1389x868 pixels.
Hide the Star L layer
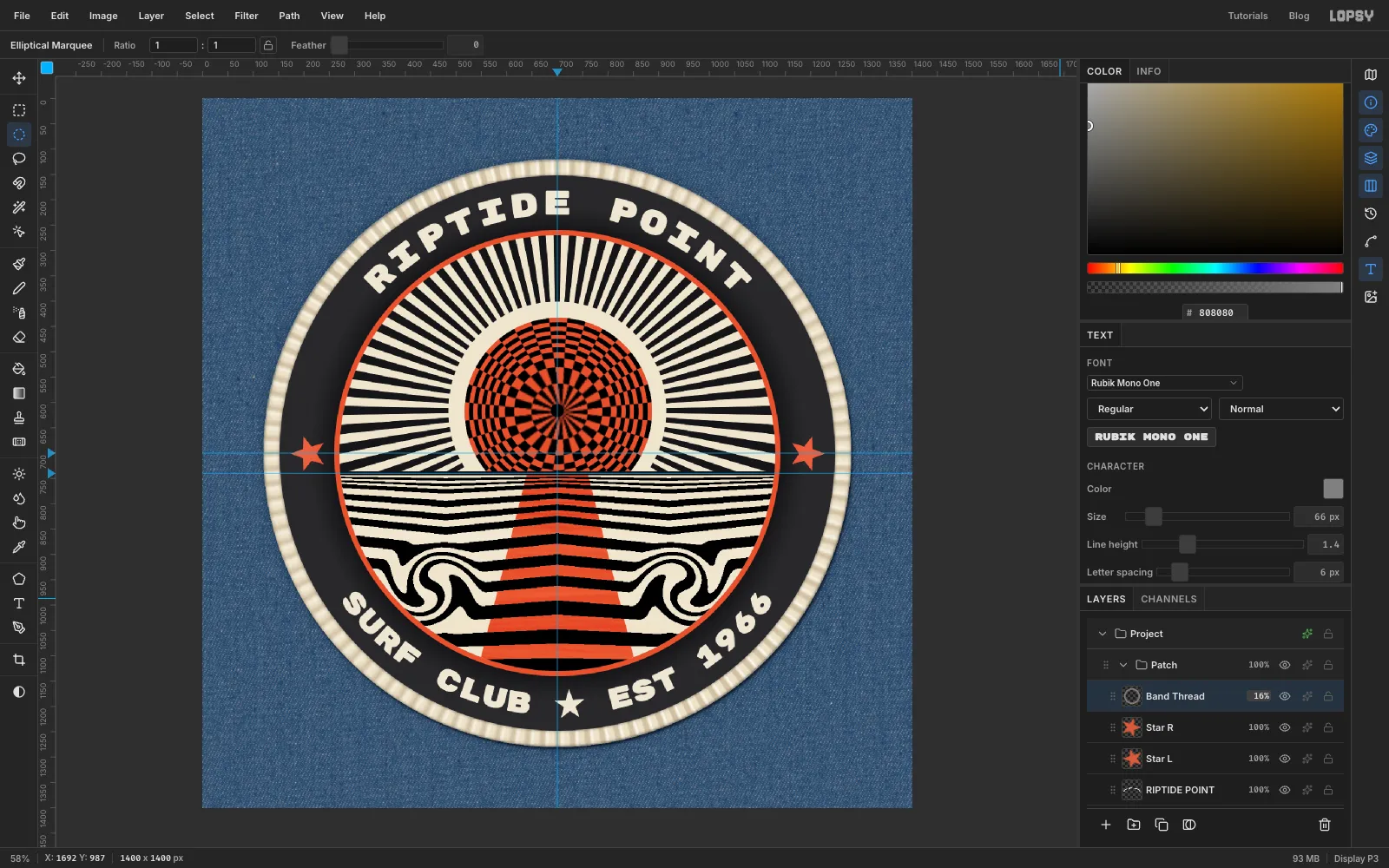tap(1285, 759)
